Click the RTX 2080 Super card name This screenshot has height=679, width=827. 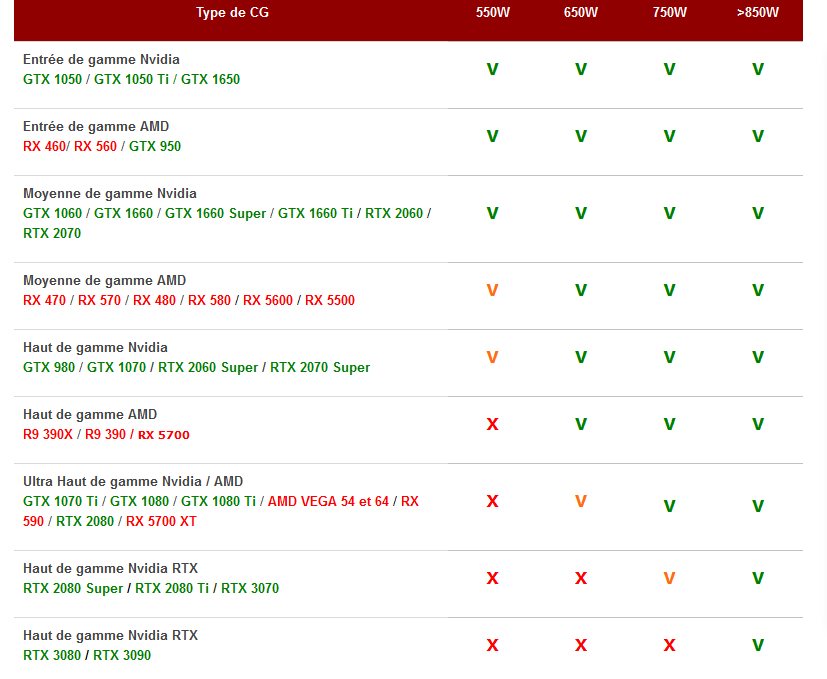pos(73,589)
